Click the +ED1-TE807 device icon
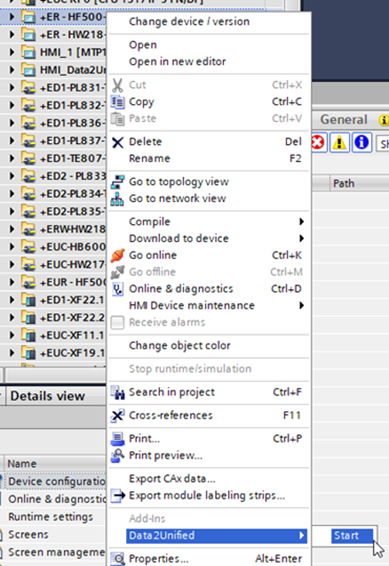Viewport: 389px width, 566px height. pyautogui.click(x=28, y=158)
